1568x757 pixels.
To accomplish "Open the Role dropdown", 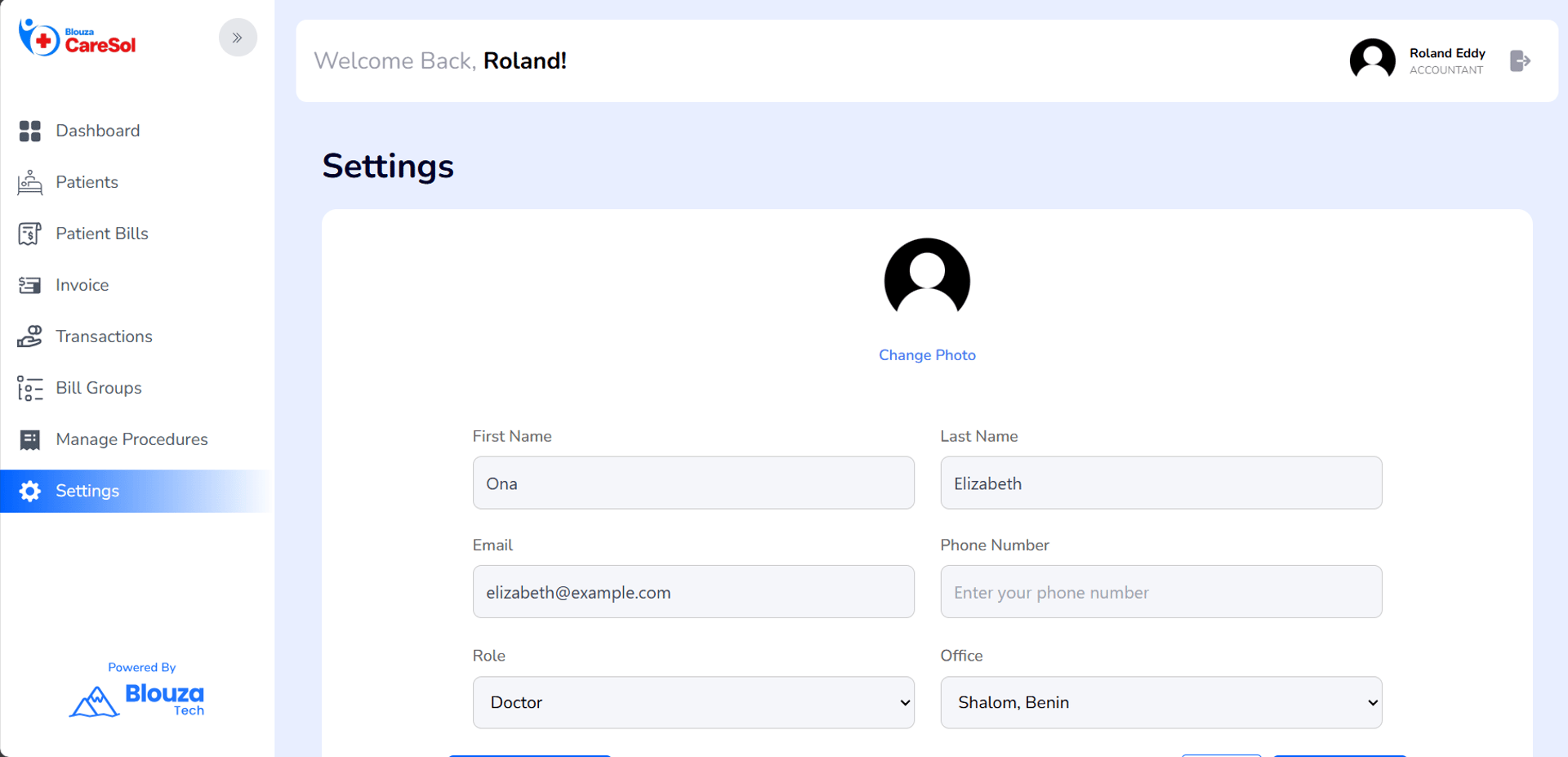I will tap(693, 702).
